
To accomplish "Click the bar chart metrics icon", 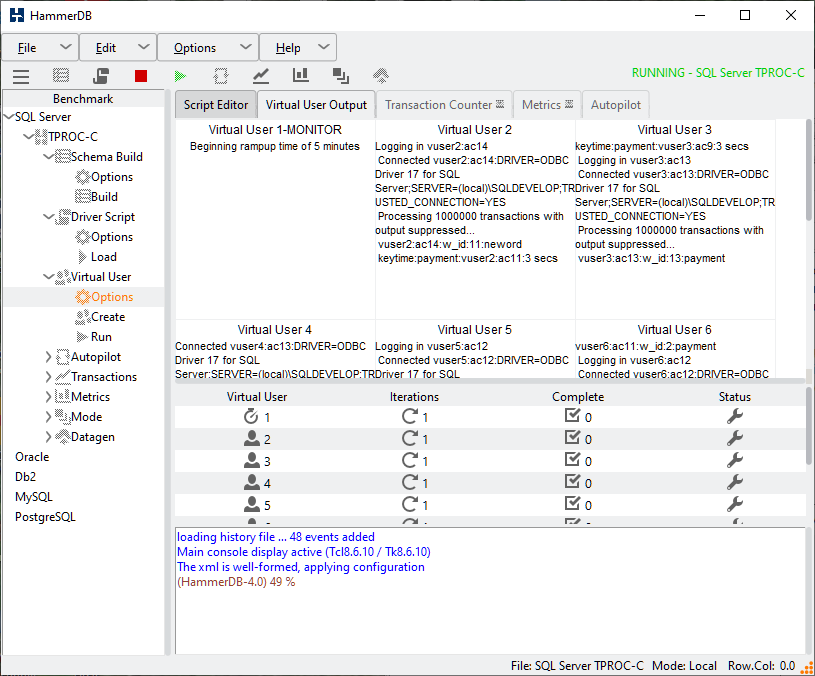I will coord(300,76).
